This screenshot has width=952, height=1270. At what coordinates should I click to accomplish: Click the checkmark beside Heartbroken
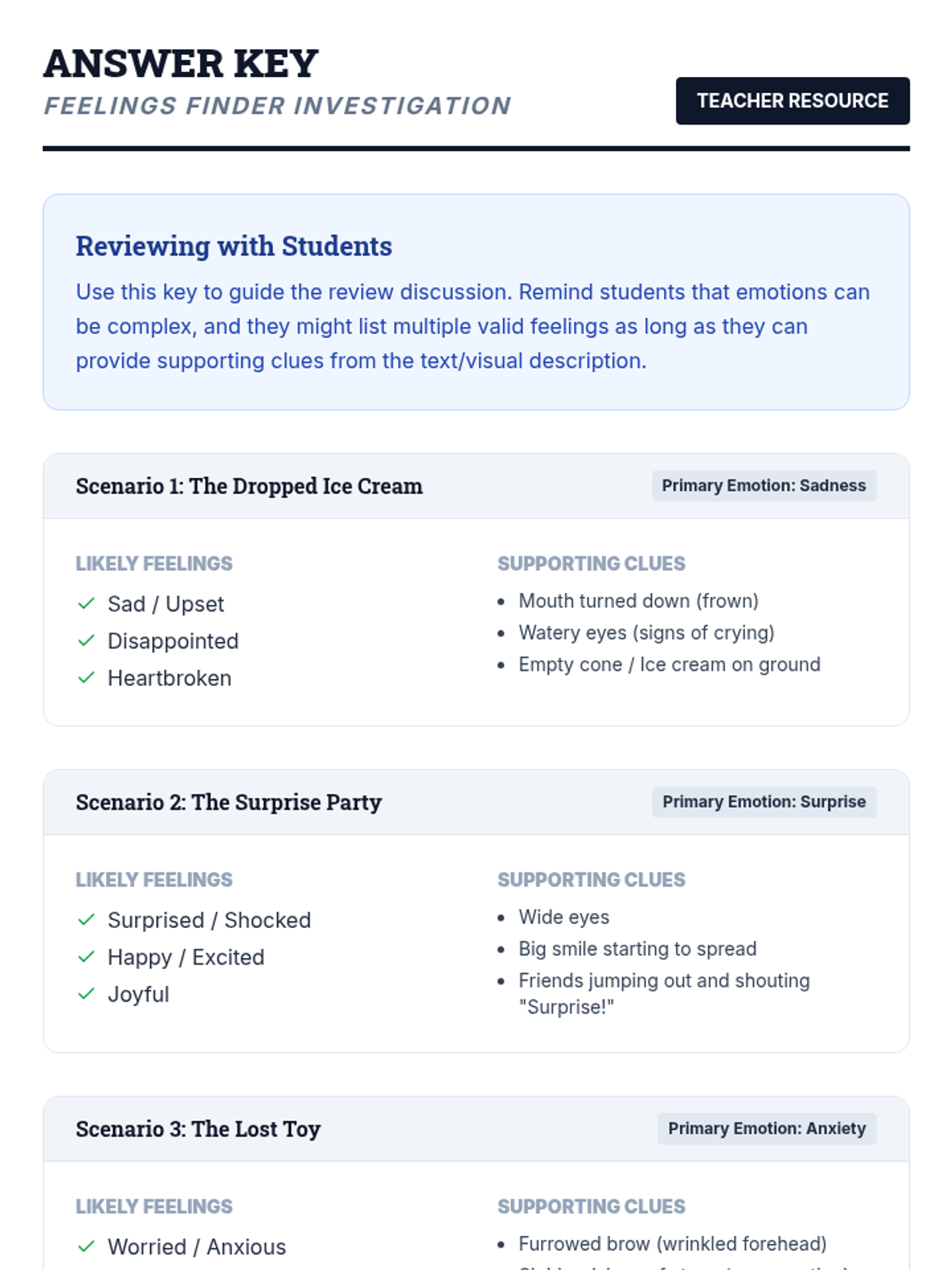coord(86,678)
